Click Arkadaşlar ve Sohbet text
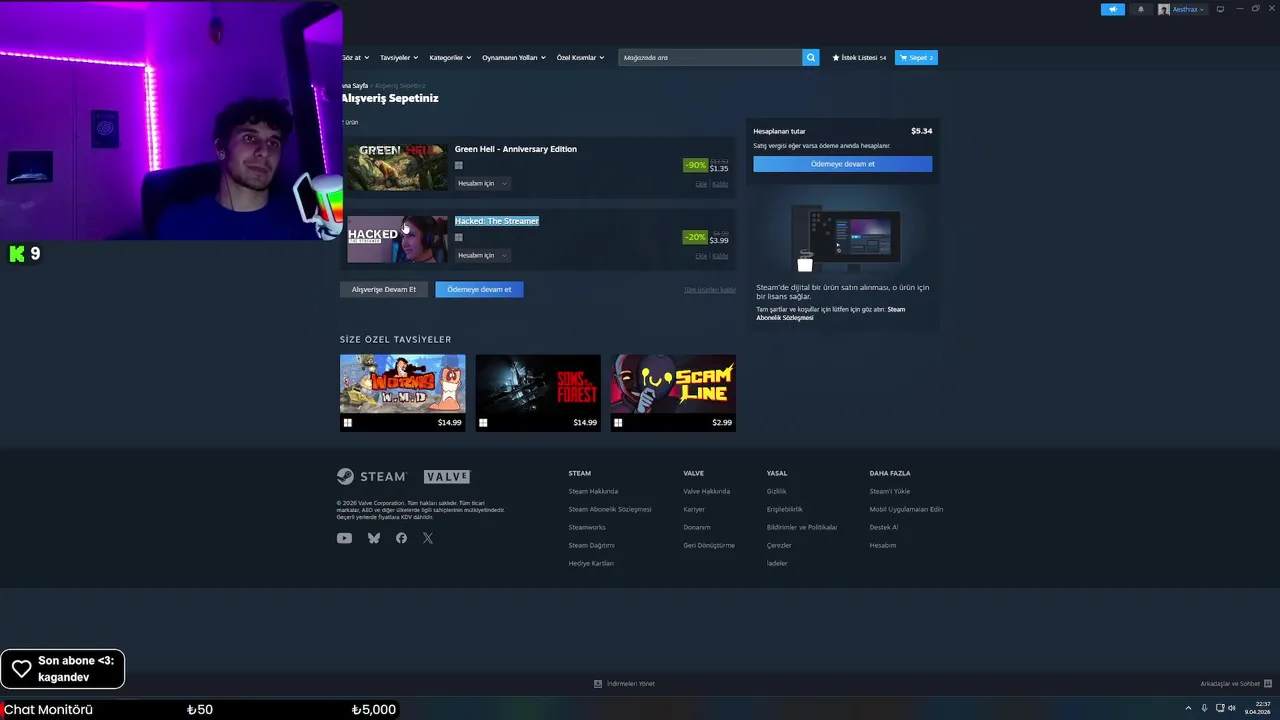The width and height of the screenshot is (1280, 720). tap(1229, 684)
